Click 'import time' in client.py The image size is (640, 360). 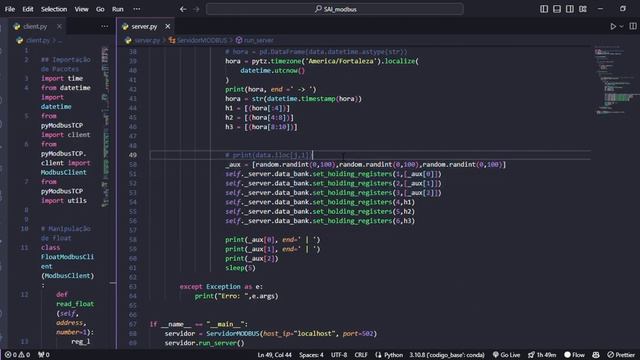coord(62,78)
